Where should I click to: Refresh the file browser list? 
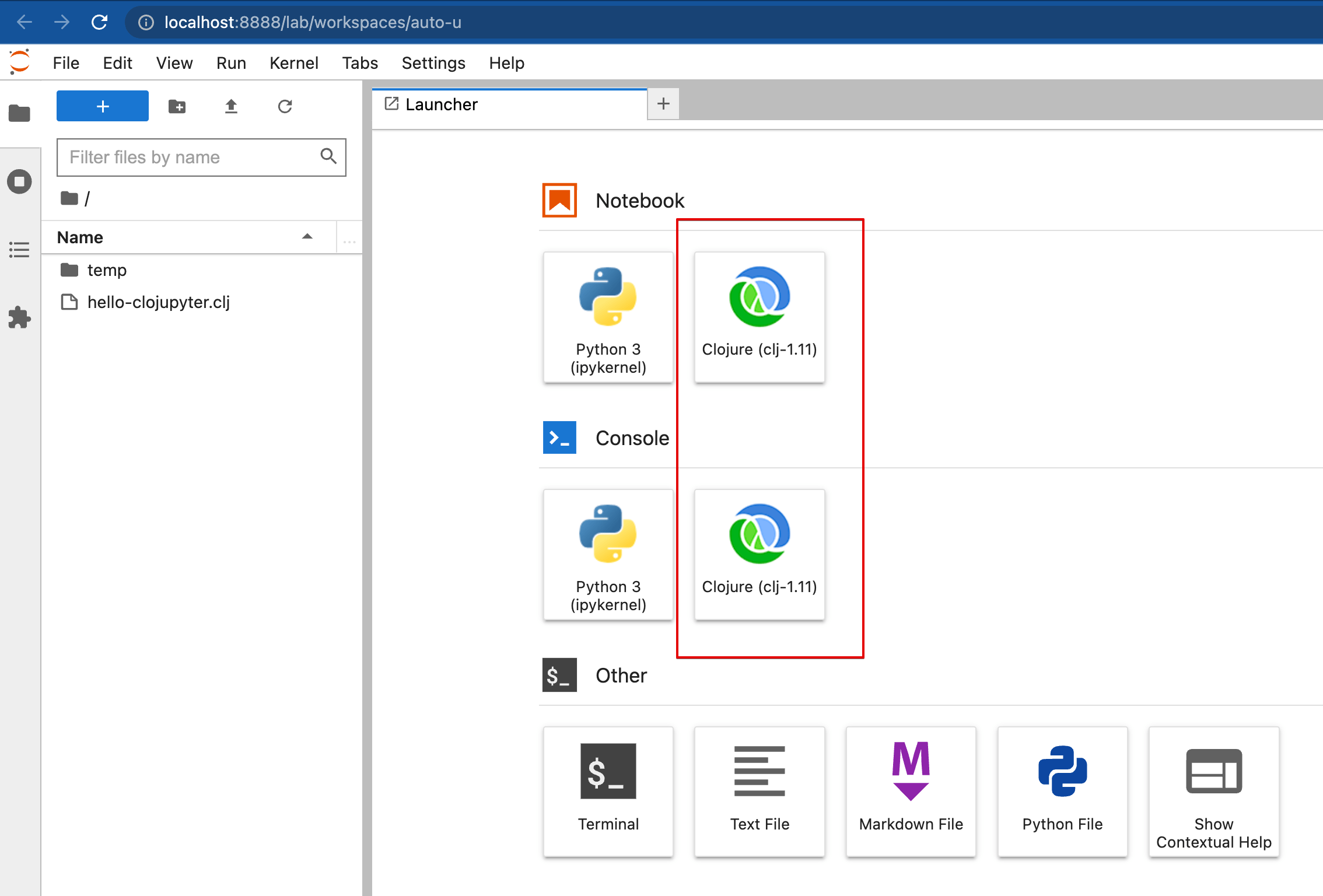(x=285, y=106)
